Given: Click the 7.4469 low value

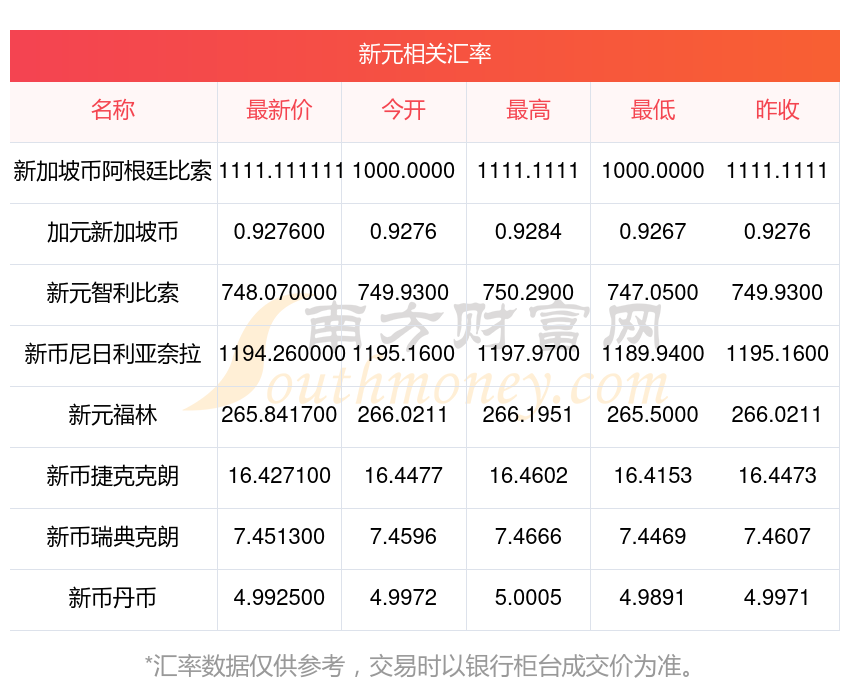Looking at the screenshot, I should (x=653, y=537).
